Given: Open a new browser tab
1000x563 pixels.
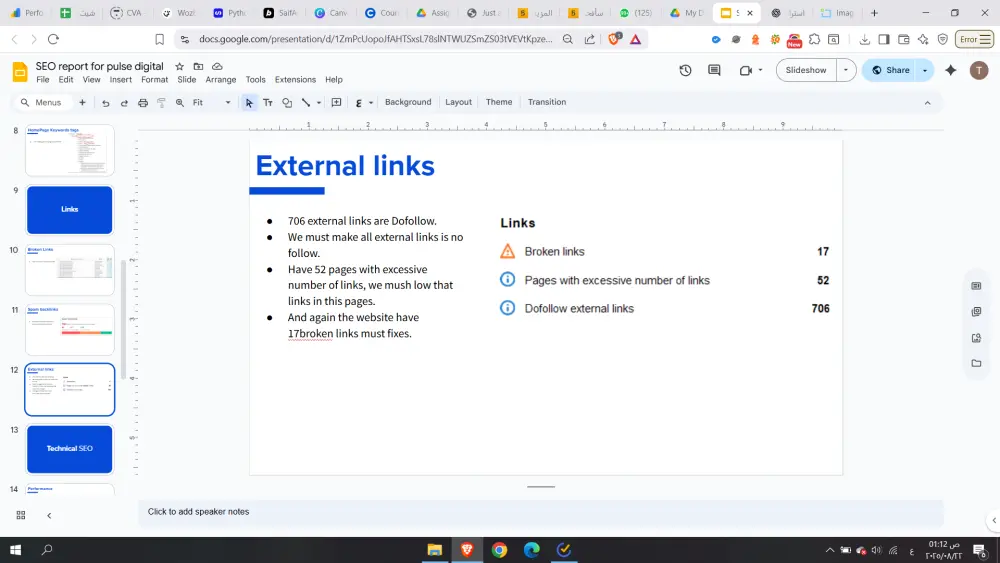Looking at the screenshot, I should tap(874, 13).
